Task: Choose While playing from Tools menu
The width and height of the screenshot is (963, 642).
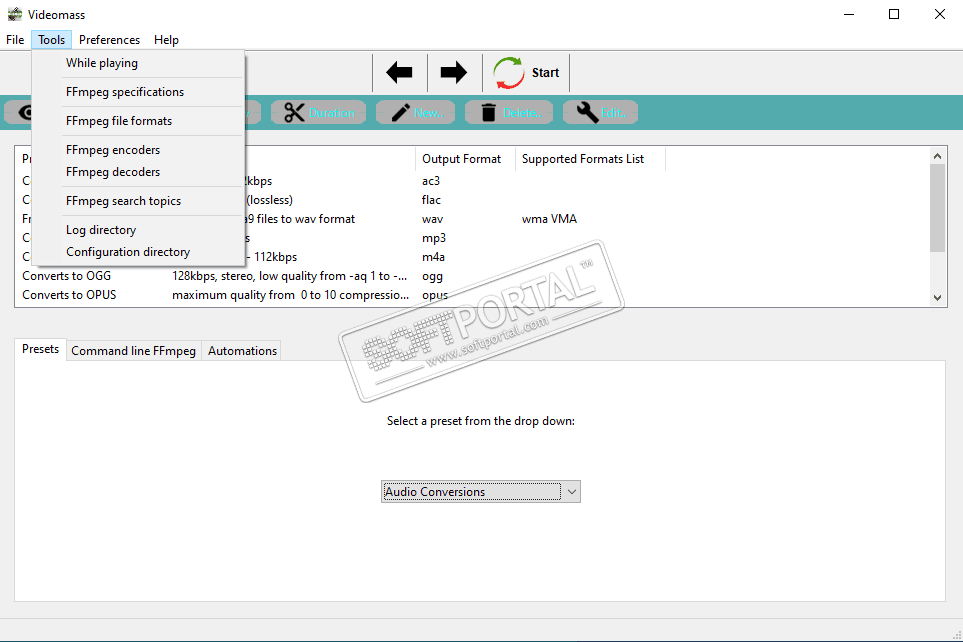Action: (x=138, y=63)
